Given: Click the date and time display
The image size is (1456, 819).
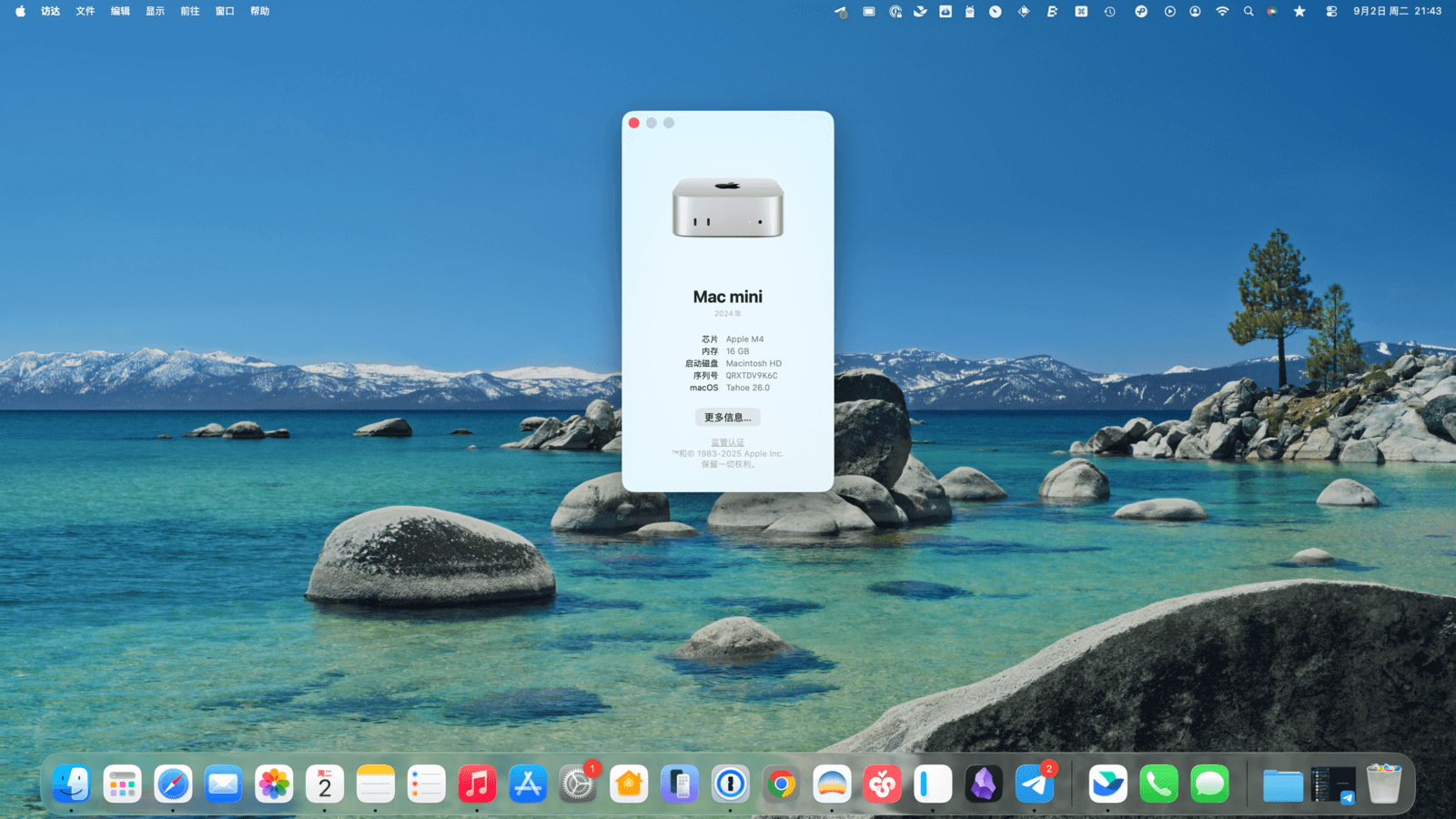Looking at the screenshot, I should click(x=1397, y=12).
